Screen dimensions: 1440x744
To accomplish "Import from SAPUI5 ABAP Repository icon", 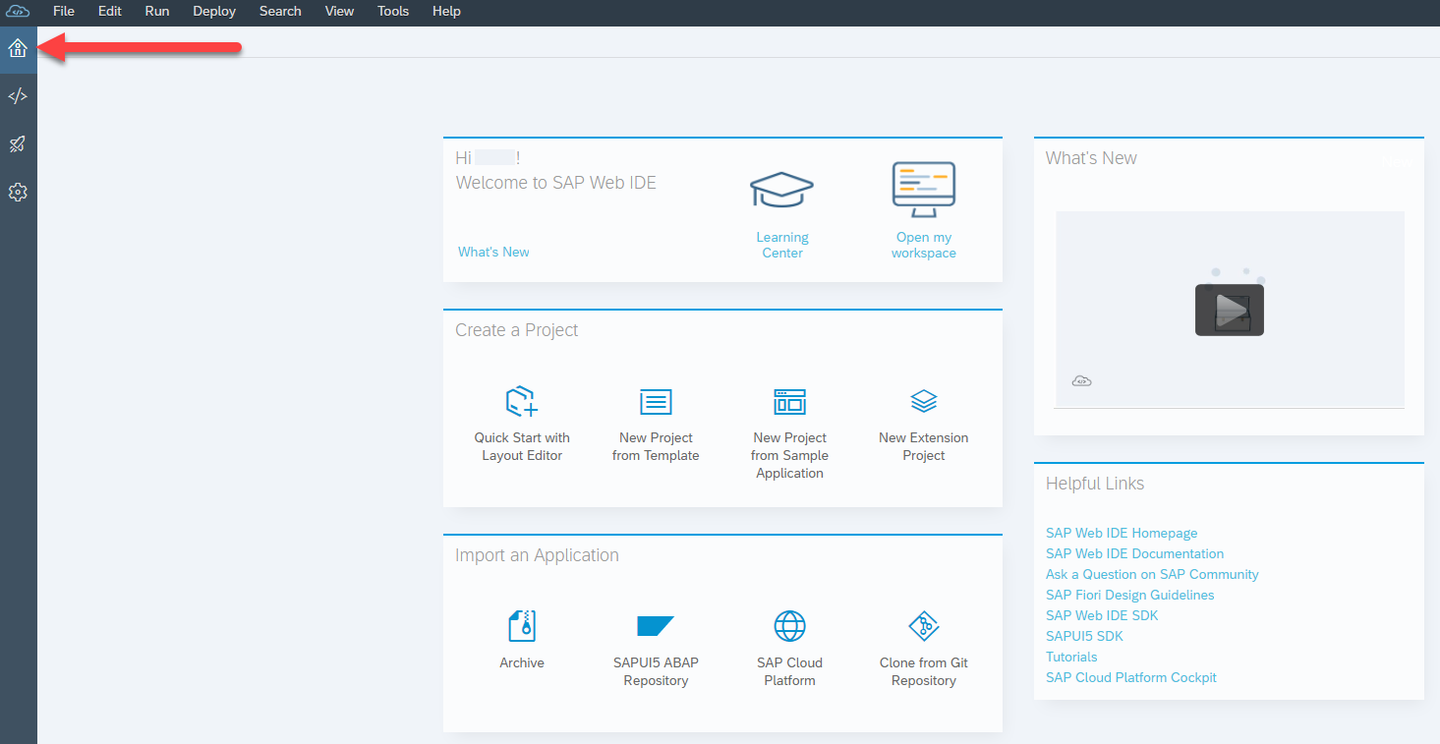I will click(x=656, y=626).
